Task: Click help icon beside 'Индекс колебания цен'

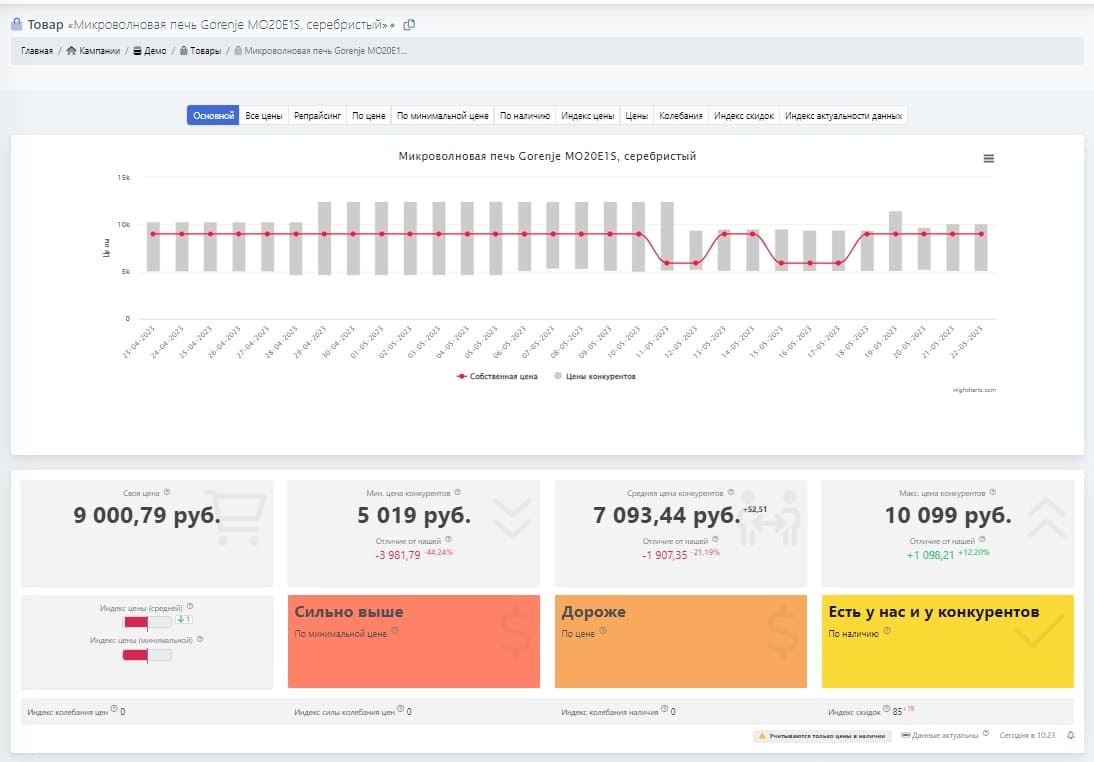Action: tap(113, 710)
